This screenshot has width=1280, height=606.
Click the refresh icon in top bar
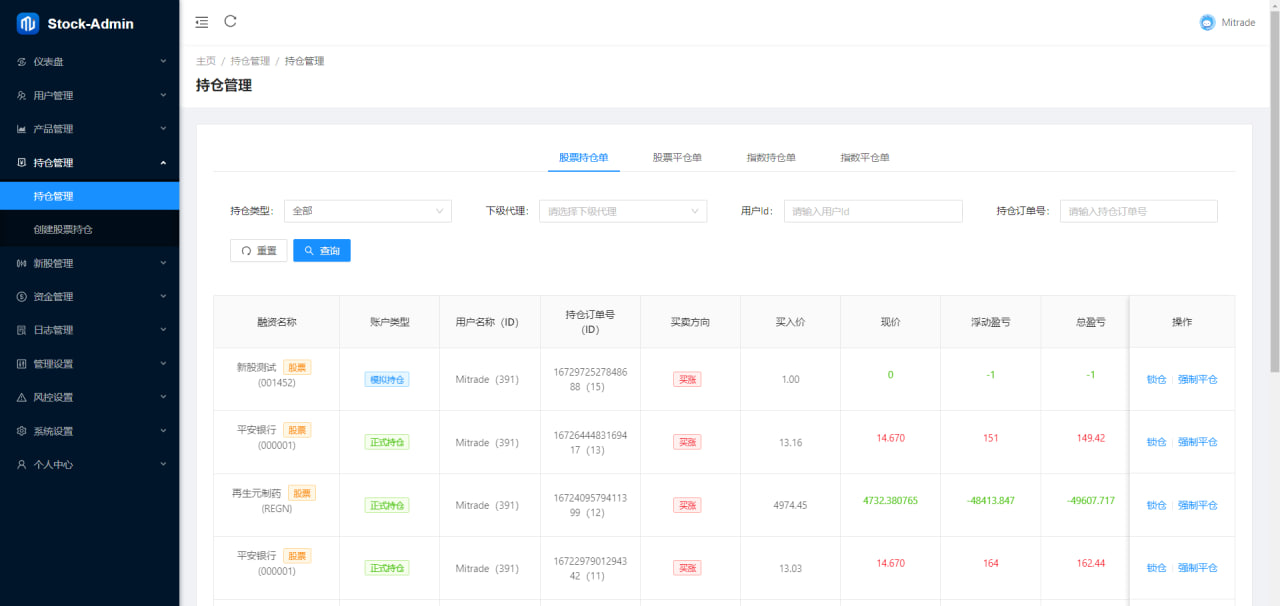tap(231, 21)
